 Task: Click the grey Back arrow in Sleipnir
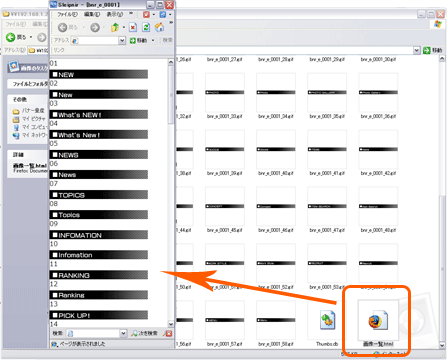(62, 27)
